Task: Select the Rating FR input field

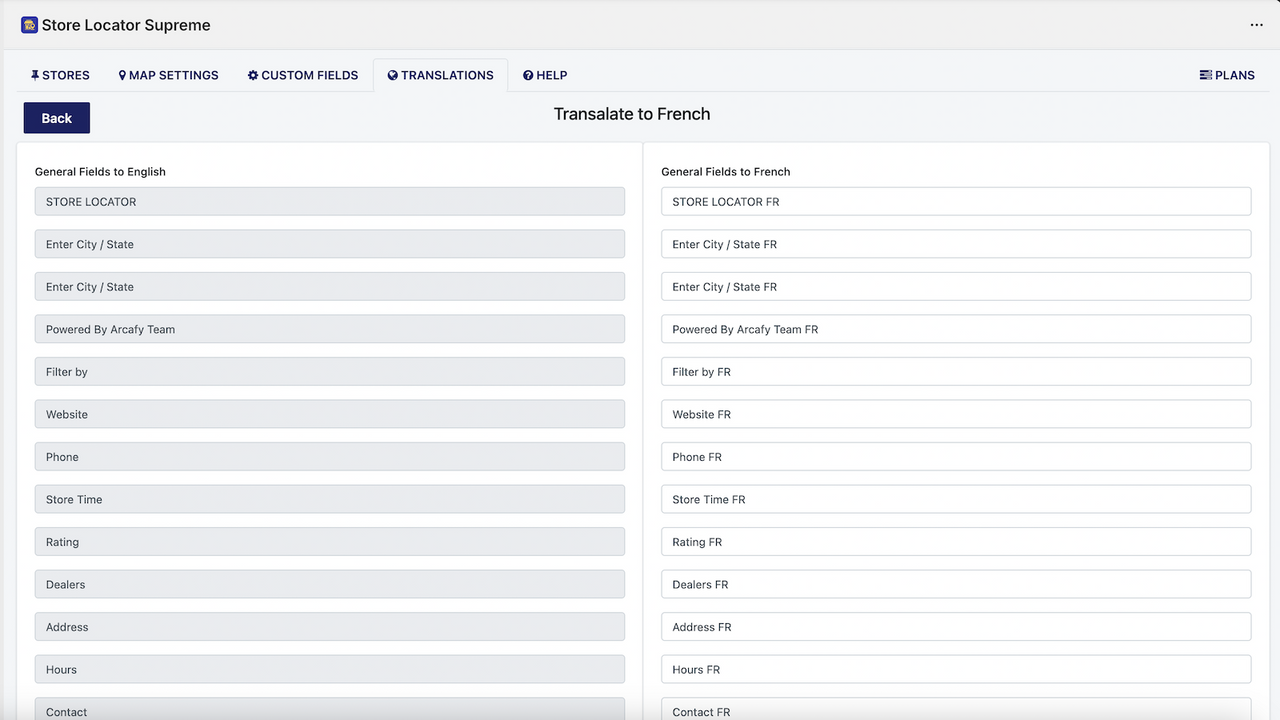Action: click(x=956, y=541)
